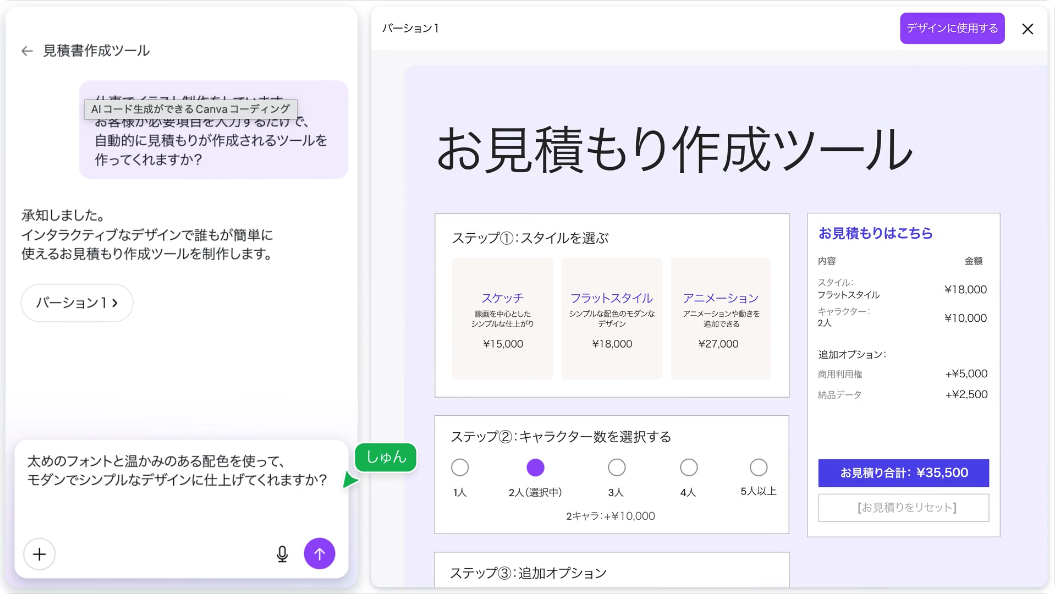Image resolution: width=1056 pixels, height=596 pixels.
Task: Open the バージョン1 chevron button in chat
Action: point(77,302)
